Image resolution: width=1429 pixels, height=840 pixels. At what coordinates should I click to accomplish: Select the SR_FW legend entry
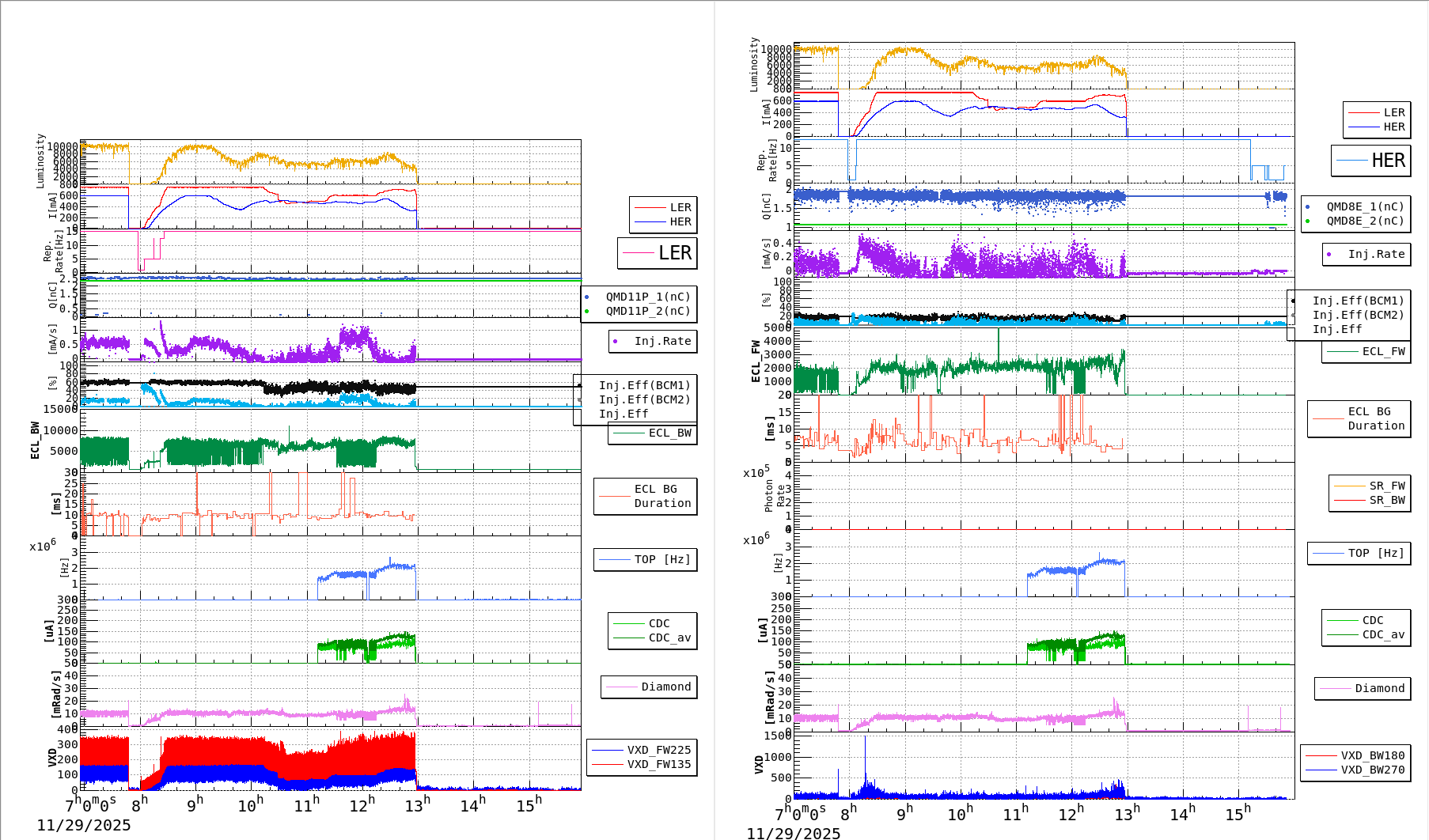pos(1386,486)
